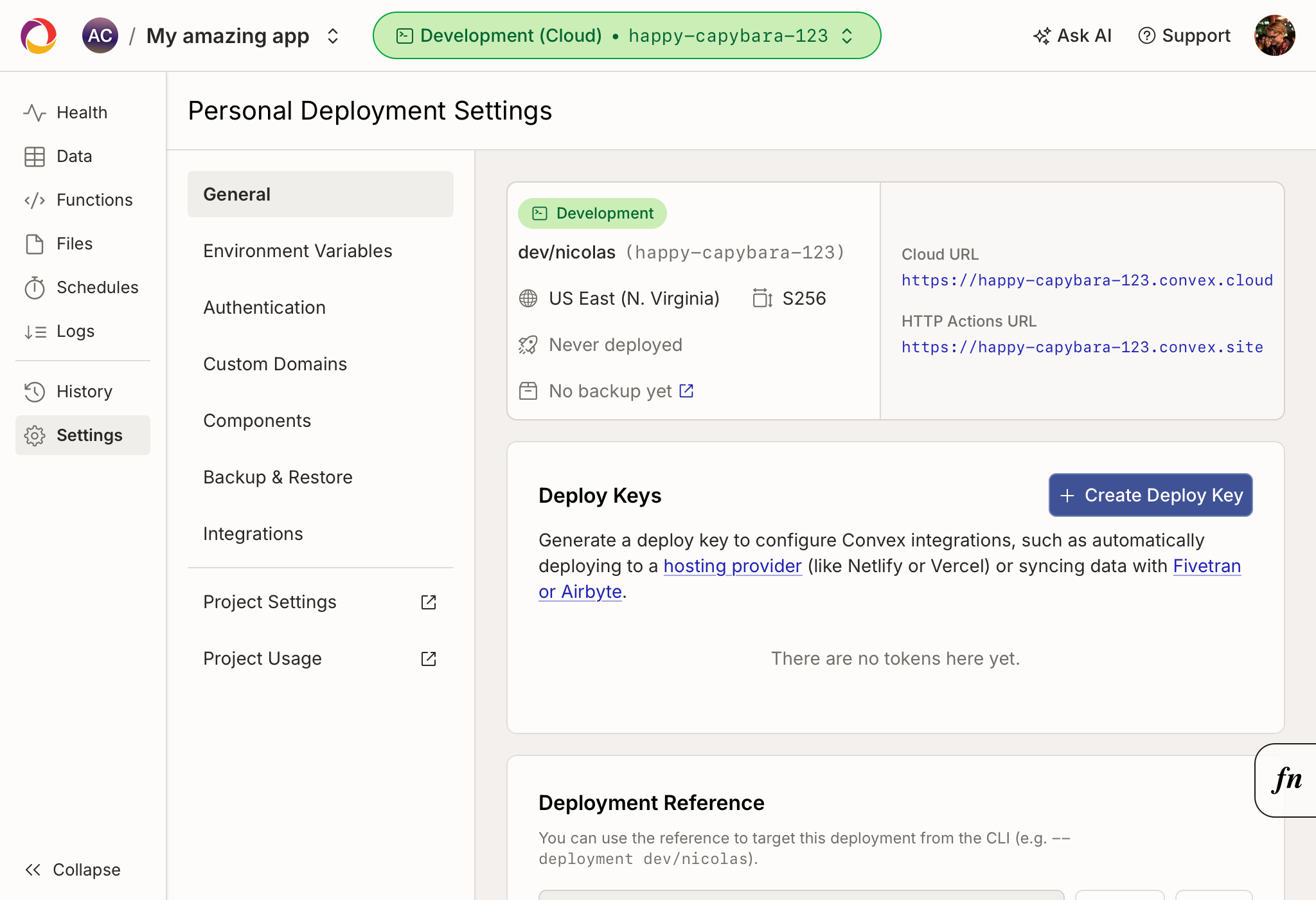The width and height of the screenshot is (1316, 900).
Task: Click the There are no tokens here yet message
Action: click(x=896, y=658)
